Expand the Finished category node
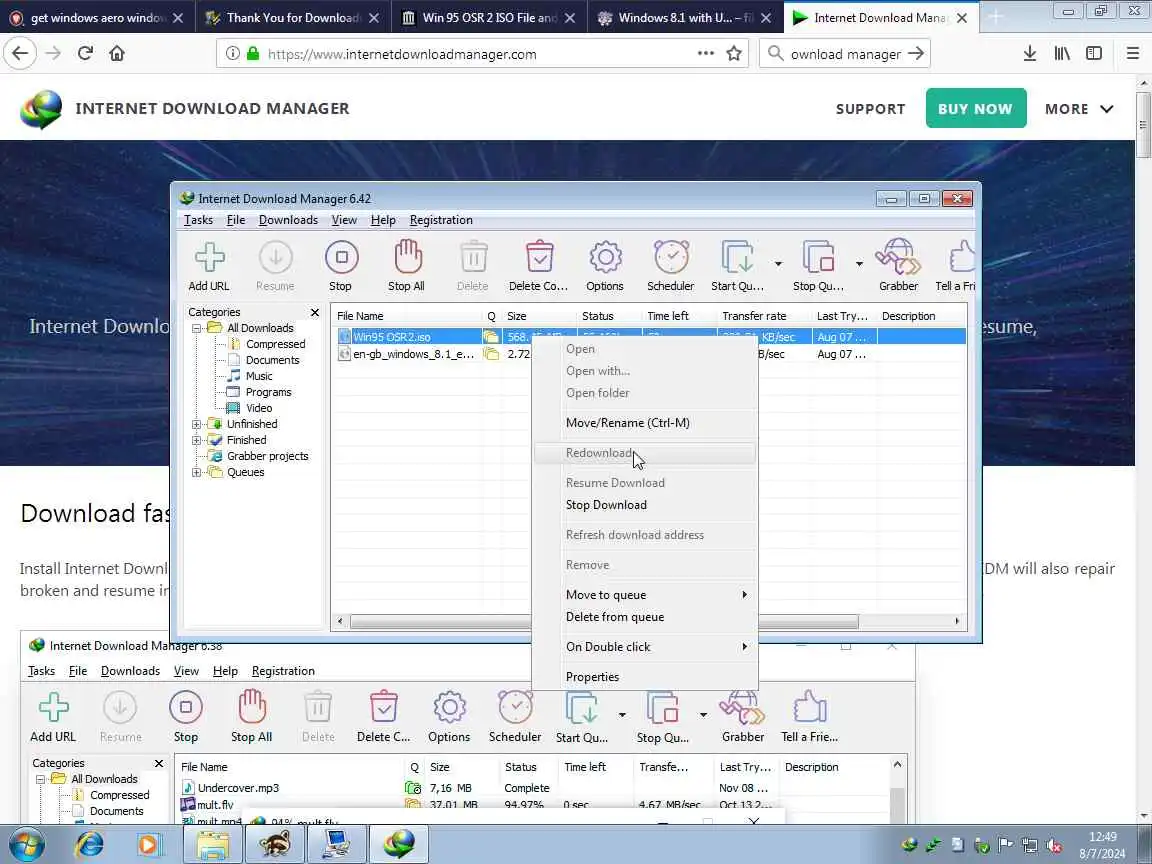The width and height of the screenshot is (1152, 864). coord(196,440)
